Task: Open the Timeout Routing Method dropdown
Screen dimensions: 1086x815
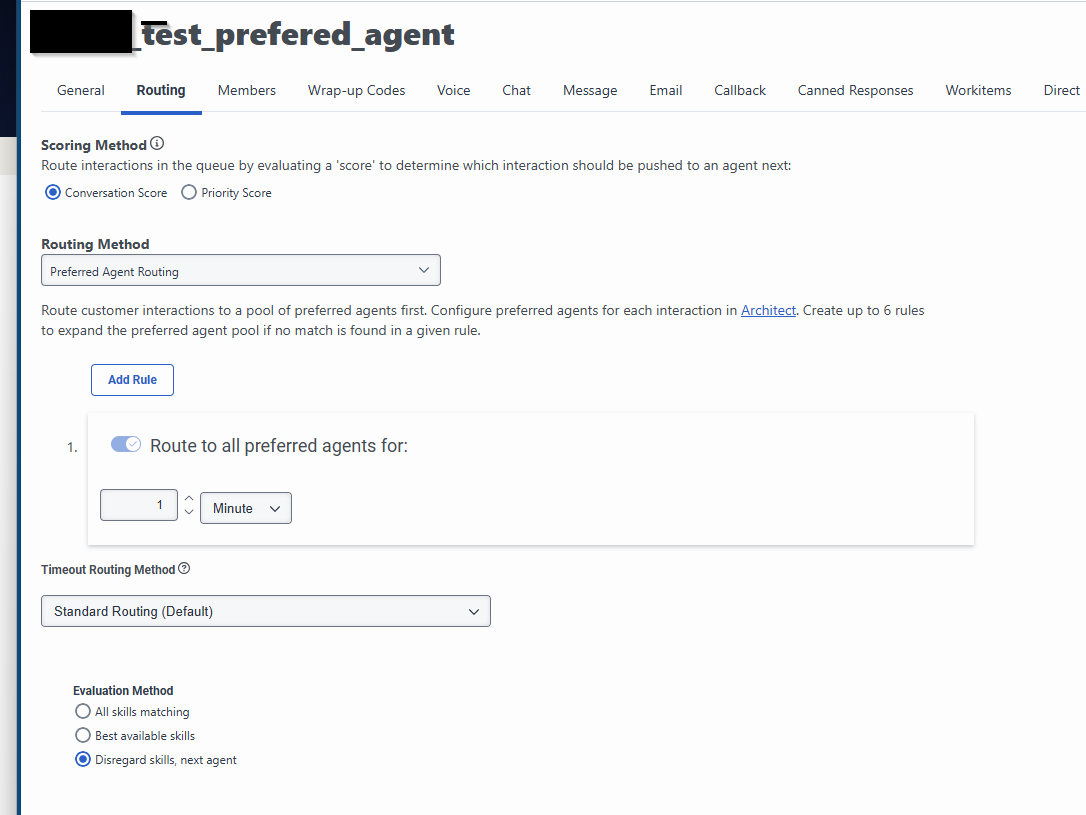Action: pos(265,611)
